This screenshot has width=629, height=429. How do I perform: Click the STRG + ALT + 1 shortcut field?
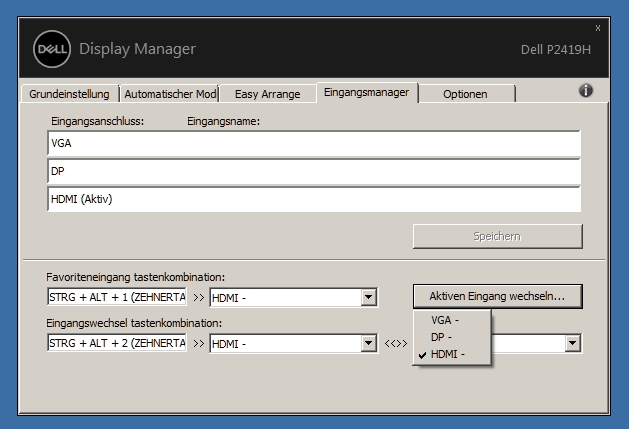(x=117, y=297)
